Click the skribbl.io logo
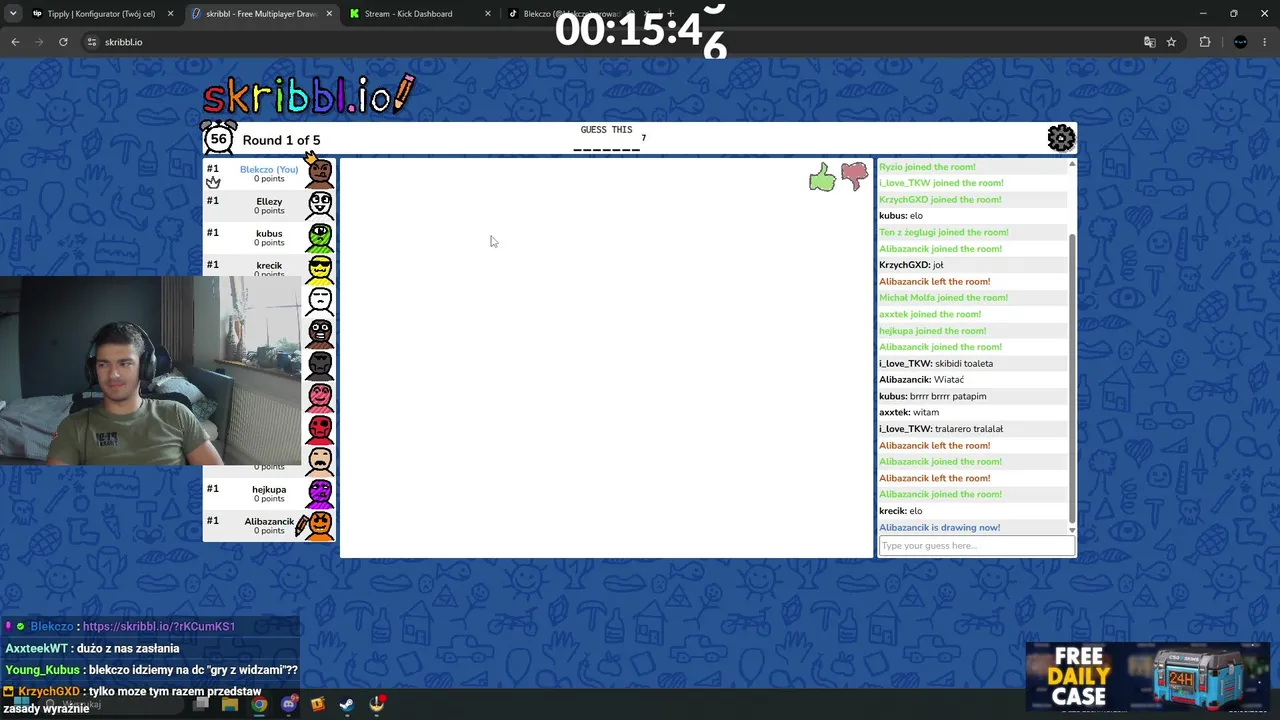This screenshot has height=720, width=1280. click(x=308, y=96)
